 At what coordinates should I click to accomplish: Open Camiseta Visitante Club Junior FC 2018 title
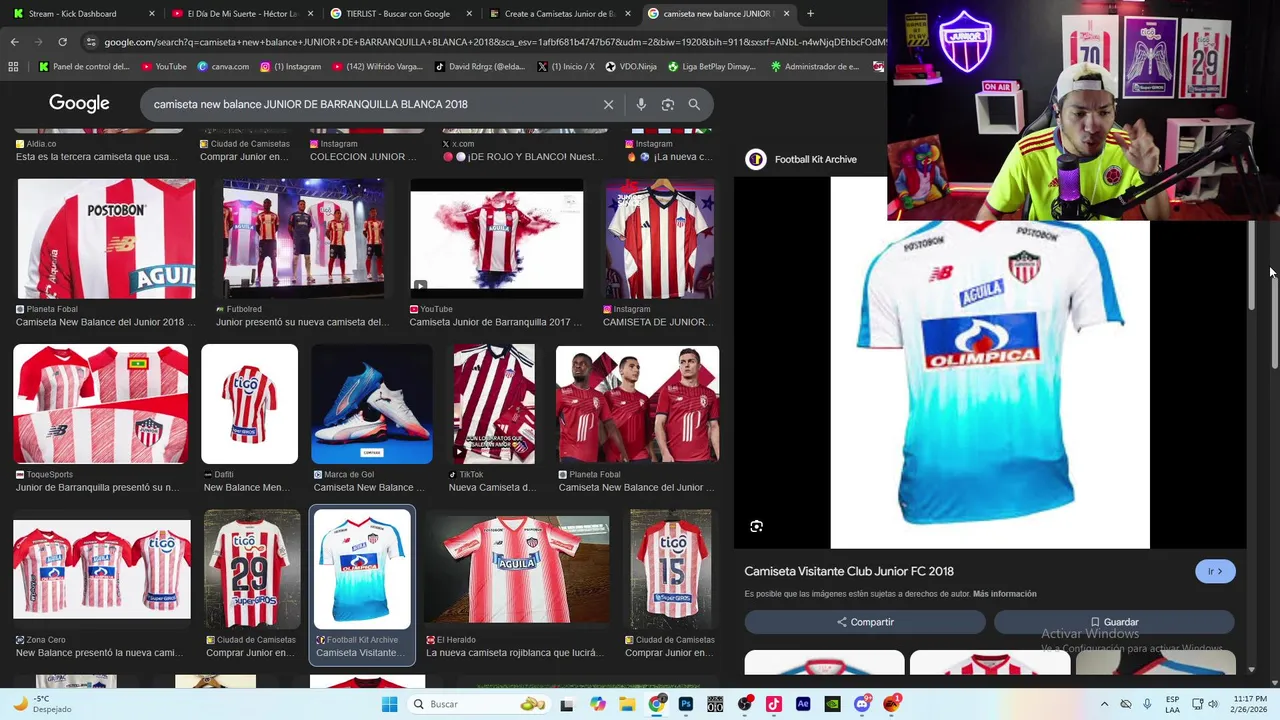pyautogui.click(x=849, y=571)
